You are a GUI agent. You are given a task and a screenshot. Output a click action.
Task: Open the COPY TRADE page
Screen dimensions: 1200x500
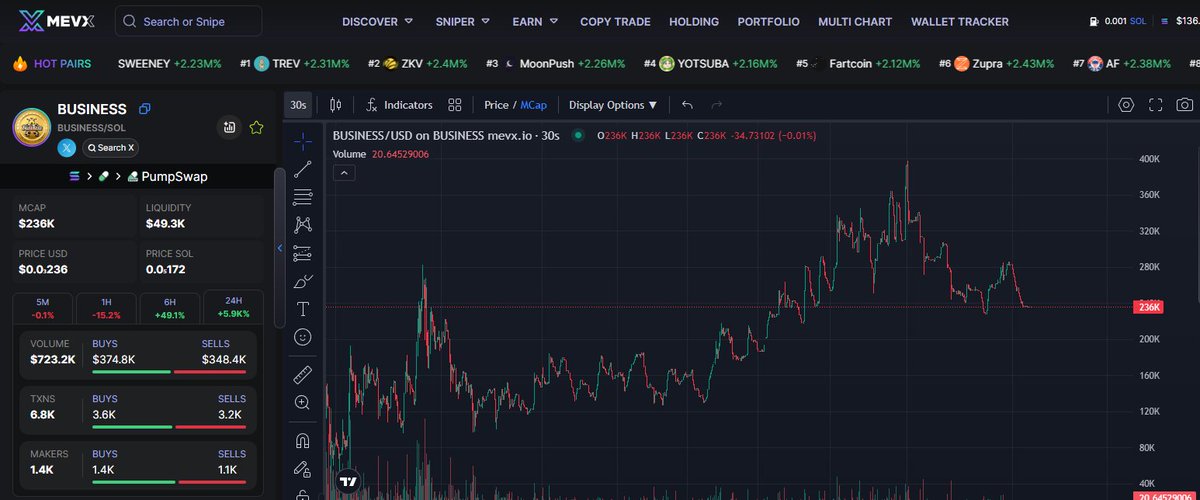[x=615, y=21]
